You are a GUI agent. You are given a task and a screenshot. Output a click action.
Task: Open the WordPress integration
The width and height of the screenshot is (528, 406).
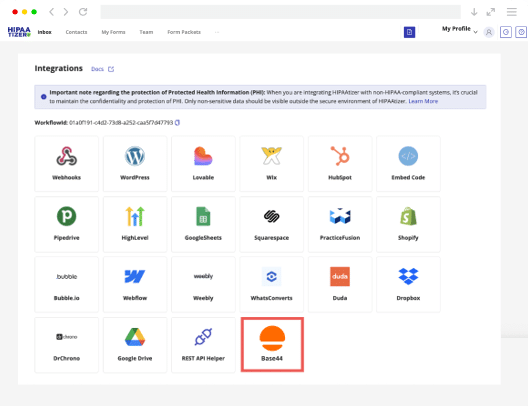135,164
